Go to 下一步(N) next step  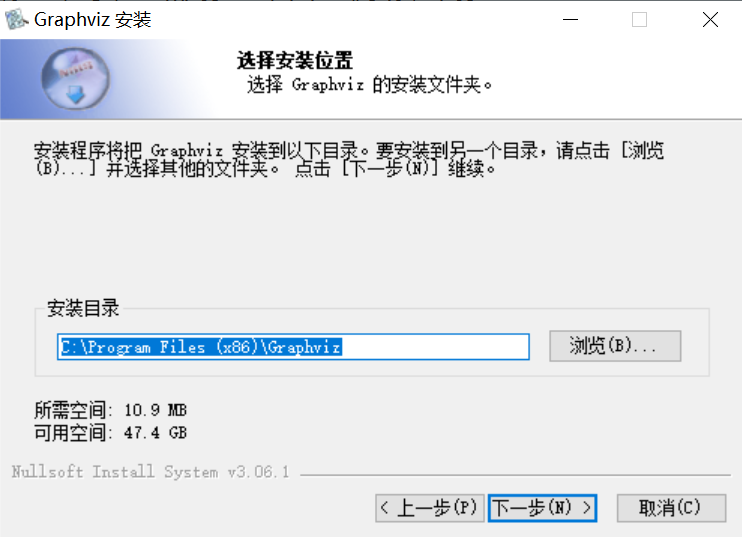[542, 508]
